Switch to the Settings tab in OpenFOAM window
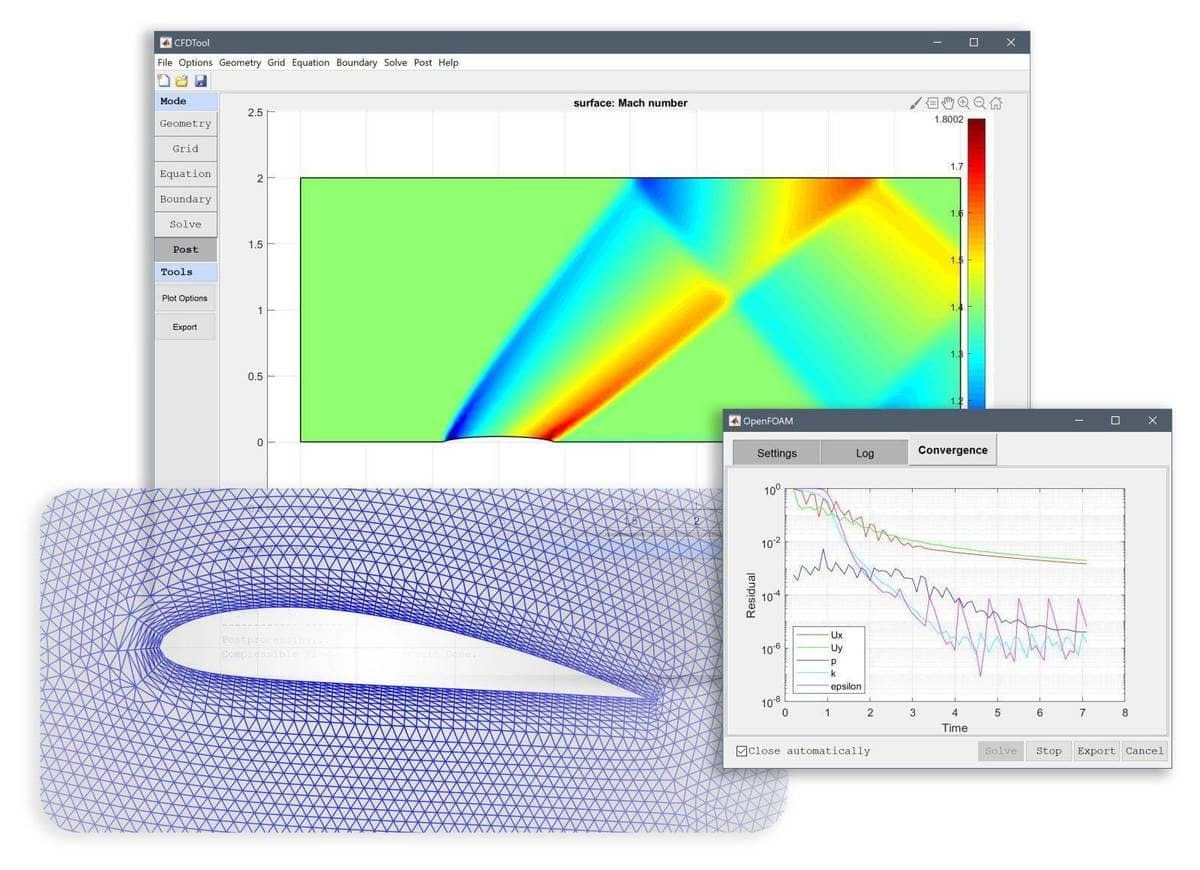This screenshot has height=870, width=1200. coord(776,452)
